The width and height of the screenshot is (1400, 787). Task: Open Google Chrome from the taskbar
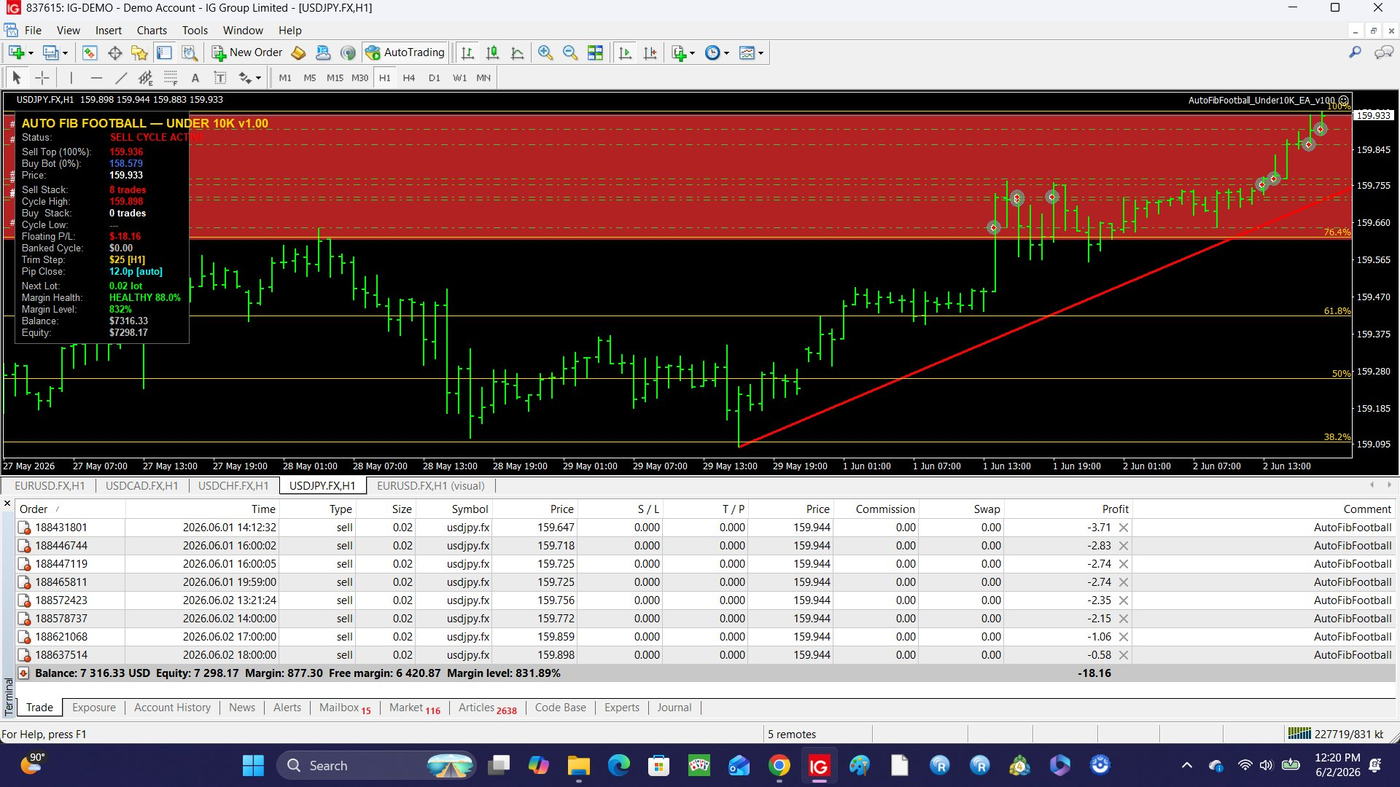coord(779,765)
